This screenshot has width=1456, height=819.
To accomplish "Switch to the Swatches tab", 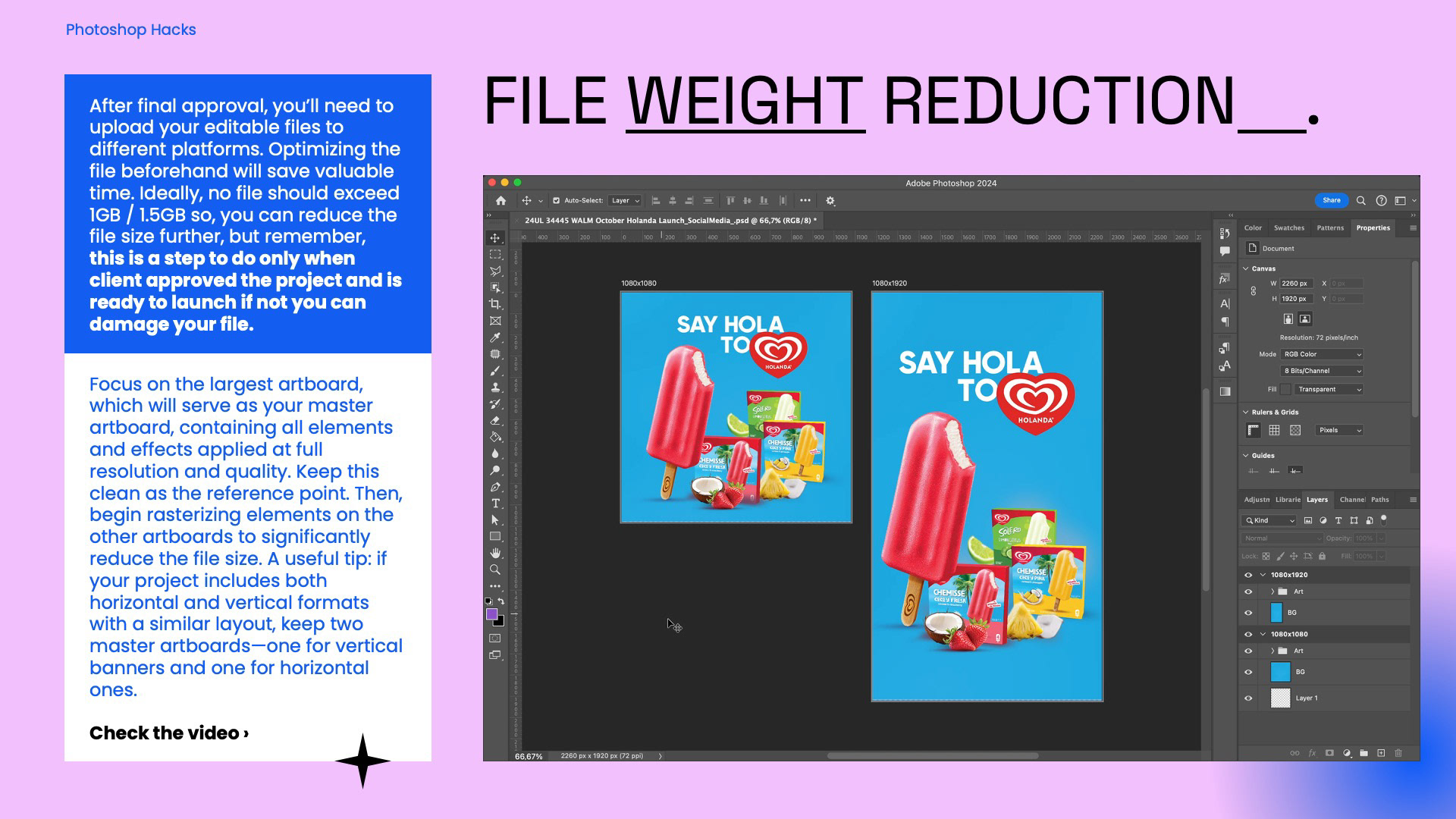I will tap(1289, 227).
